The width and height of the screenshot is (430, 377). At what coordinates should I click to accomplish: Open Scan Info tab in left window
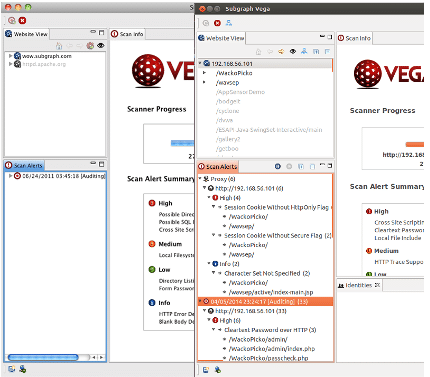[127, 34]
